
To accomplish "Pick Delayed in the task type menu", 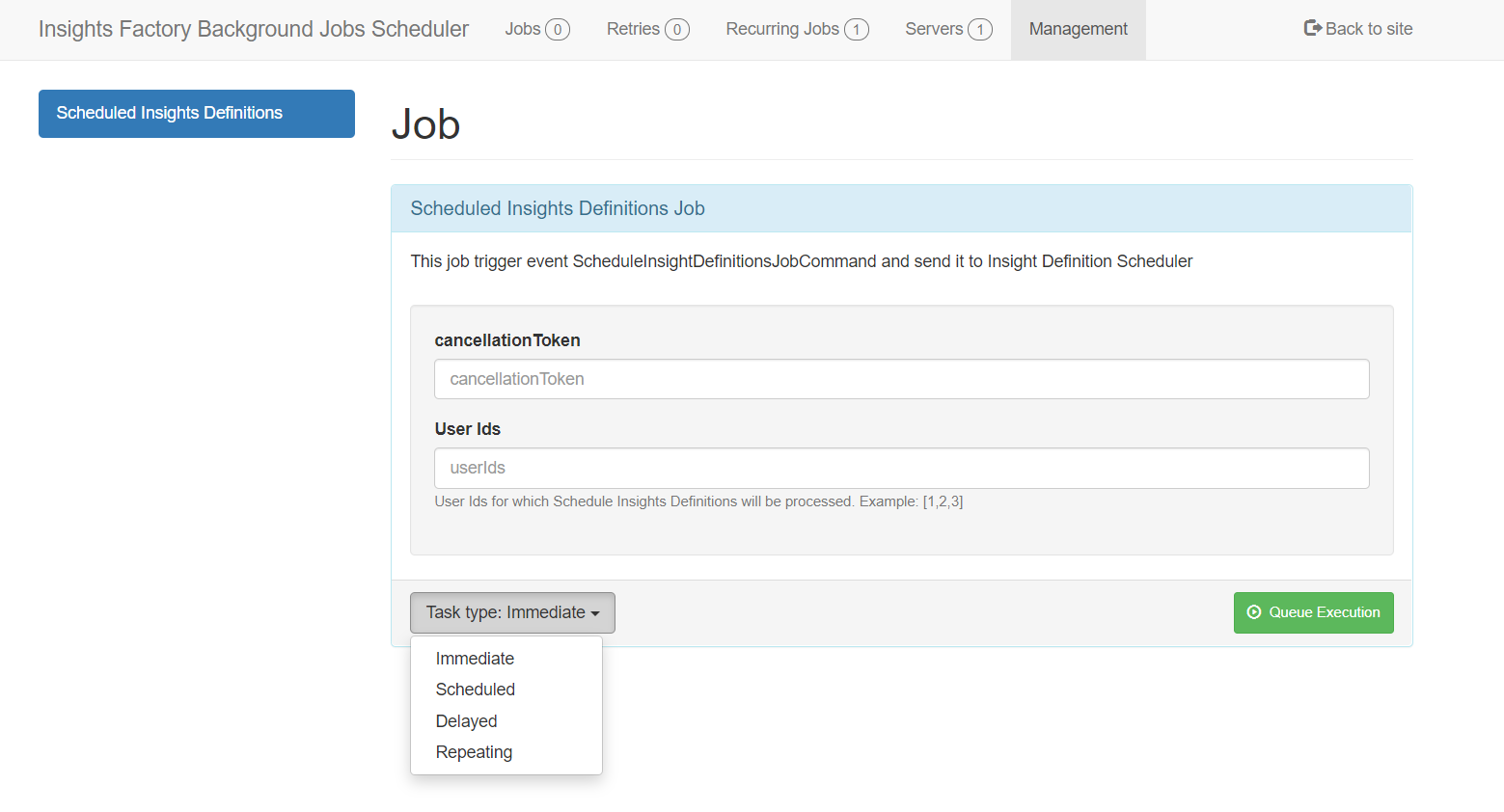I will click(x=466, y=721).
